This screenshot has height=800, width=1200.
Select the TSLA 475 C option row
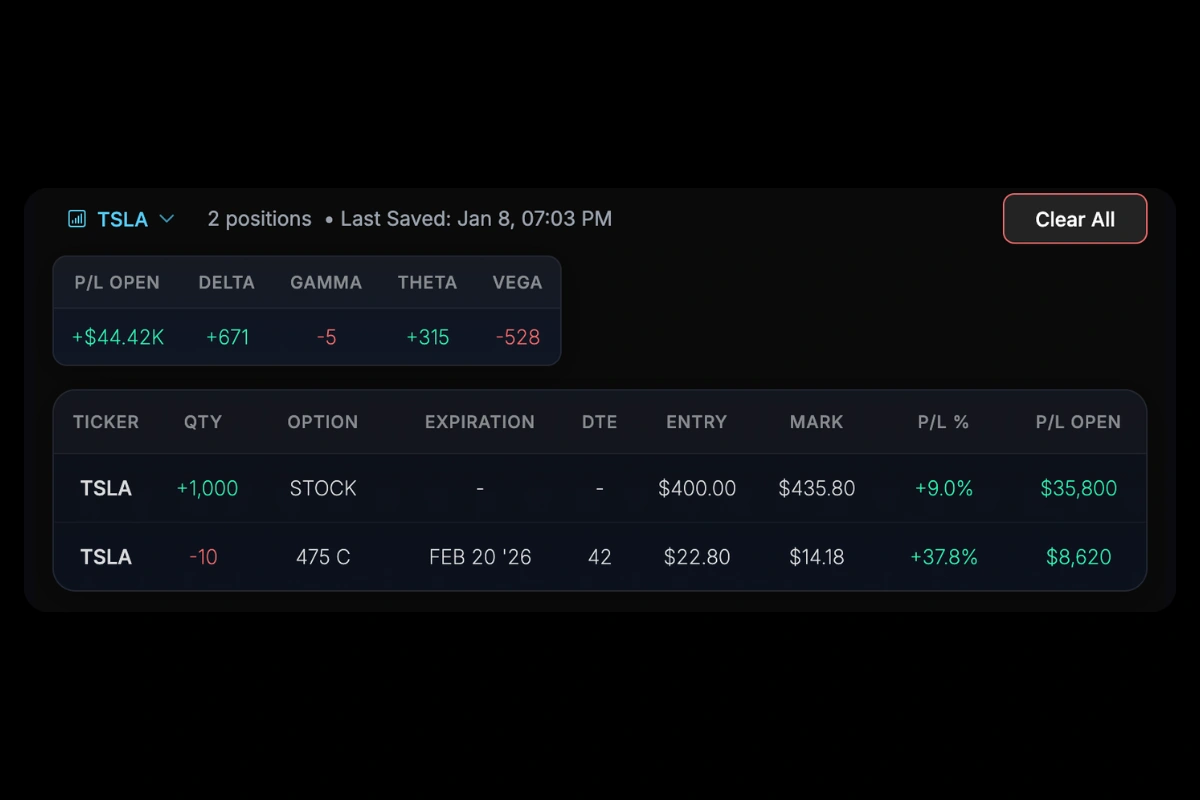click(600, 557)
